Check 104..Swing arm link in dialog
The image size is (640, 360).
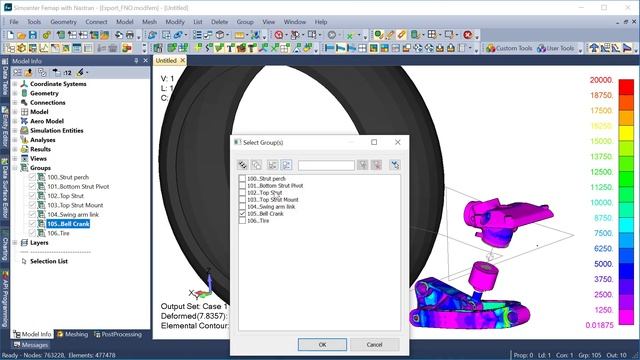point(242,207)
